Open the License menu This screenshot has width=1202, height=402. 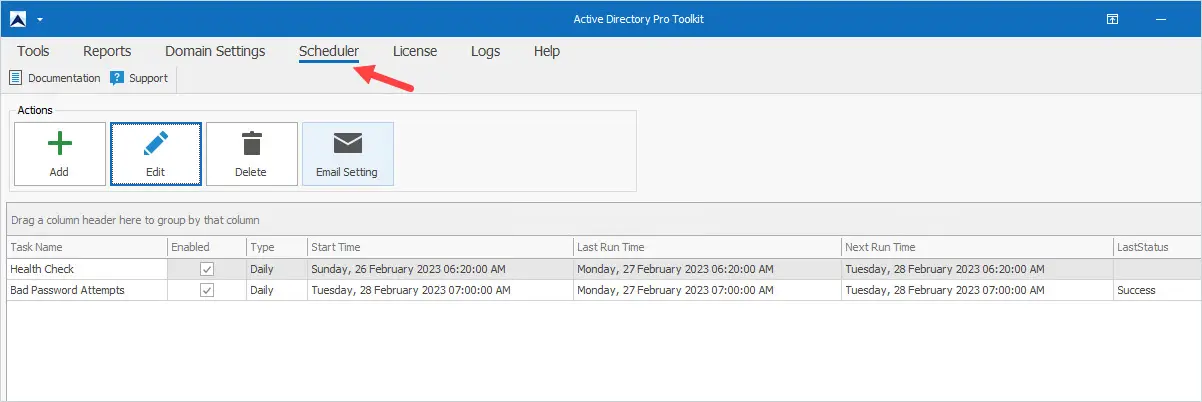pyautogui.click(x=415, y=51)
